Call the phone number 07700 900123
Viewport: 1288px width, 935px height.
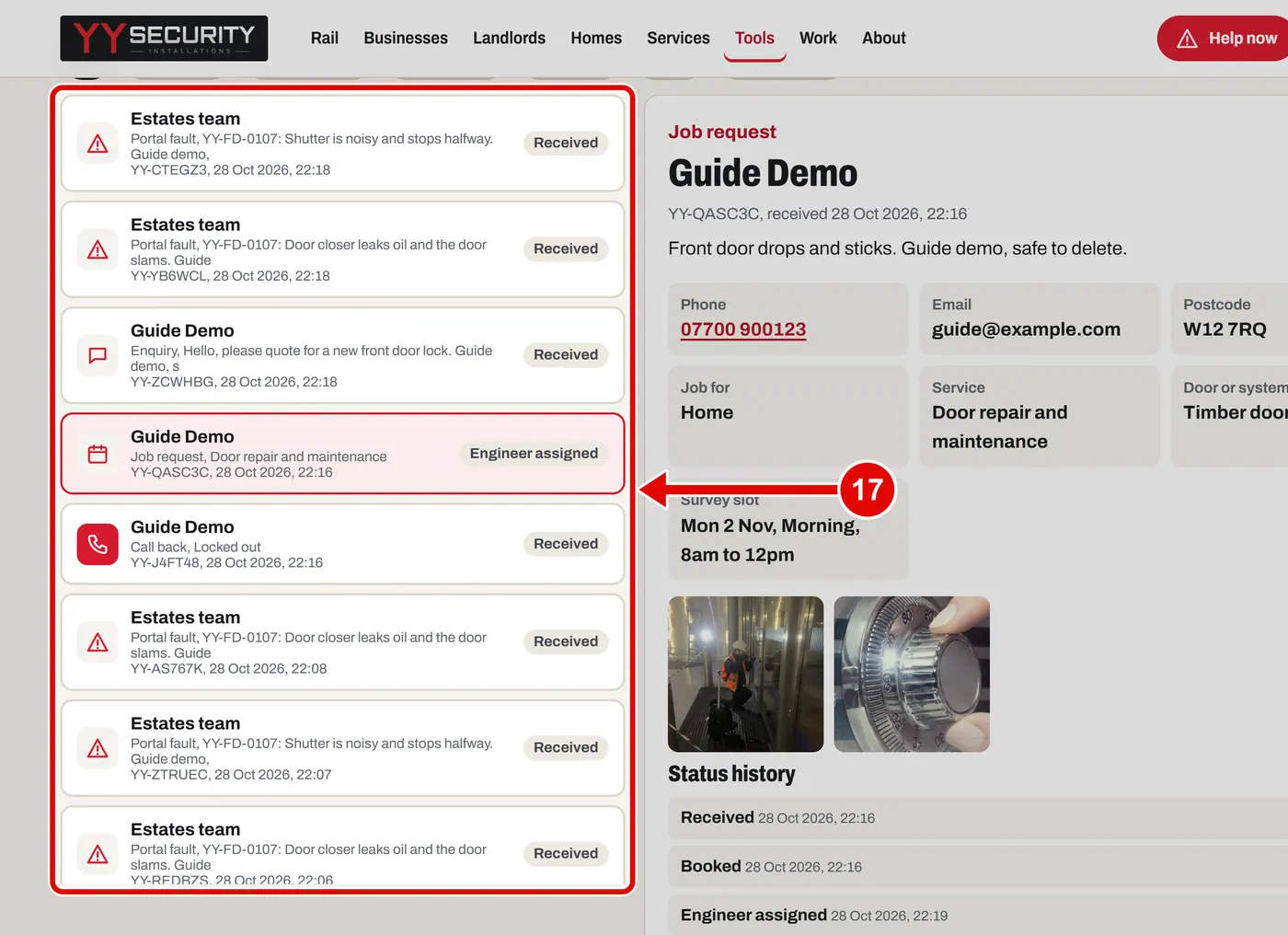743,329
